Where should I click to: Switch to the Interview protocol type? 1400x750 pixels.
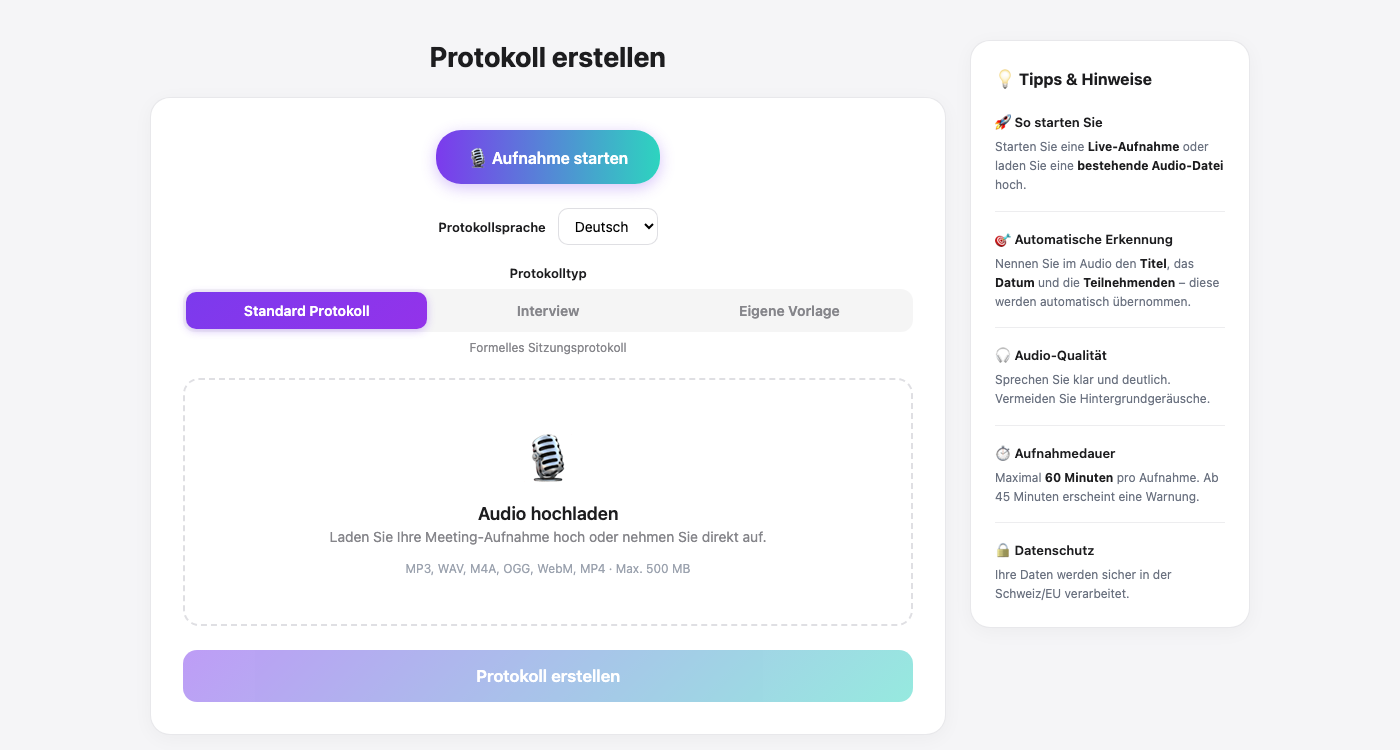click(x=548, y=311)
